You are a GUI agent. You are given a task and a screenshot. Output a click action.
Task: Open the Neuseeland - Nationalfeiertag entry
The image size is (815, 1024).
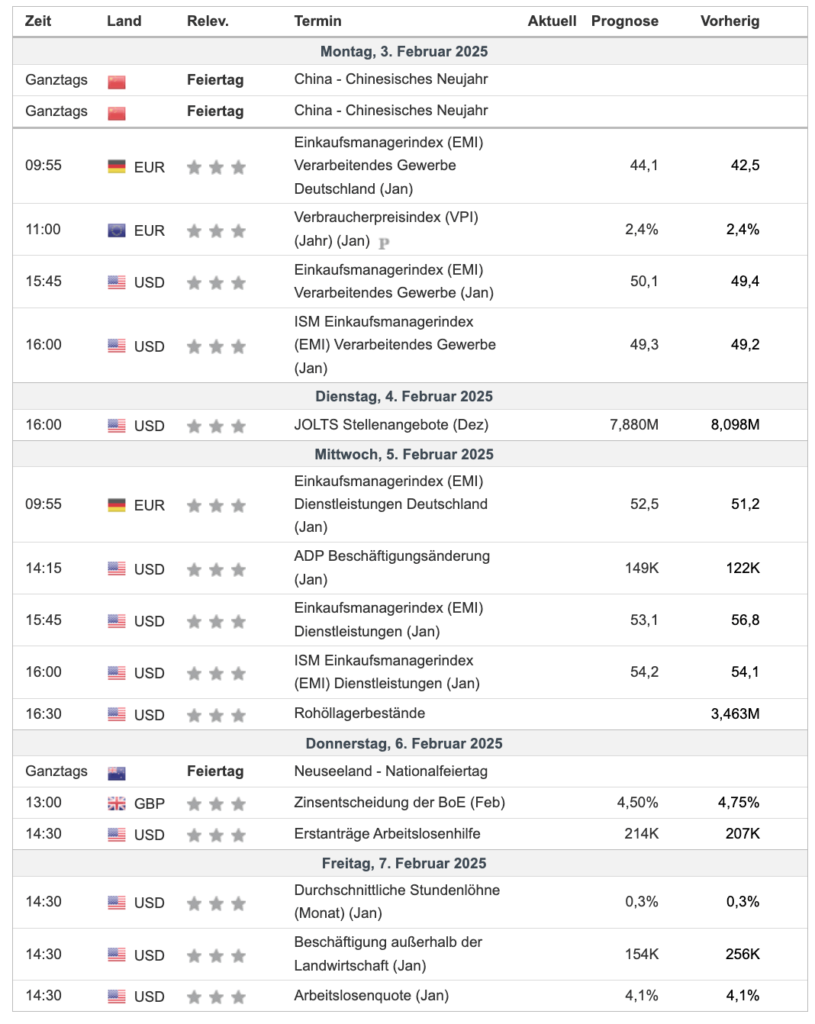391,772
